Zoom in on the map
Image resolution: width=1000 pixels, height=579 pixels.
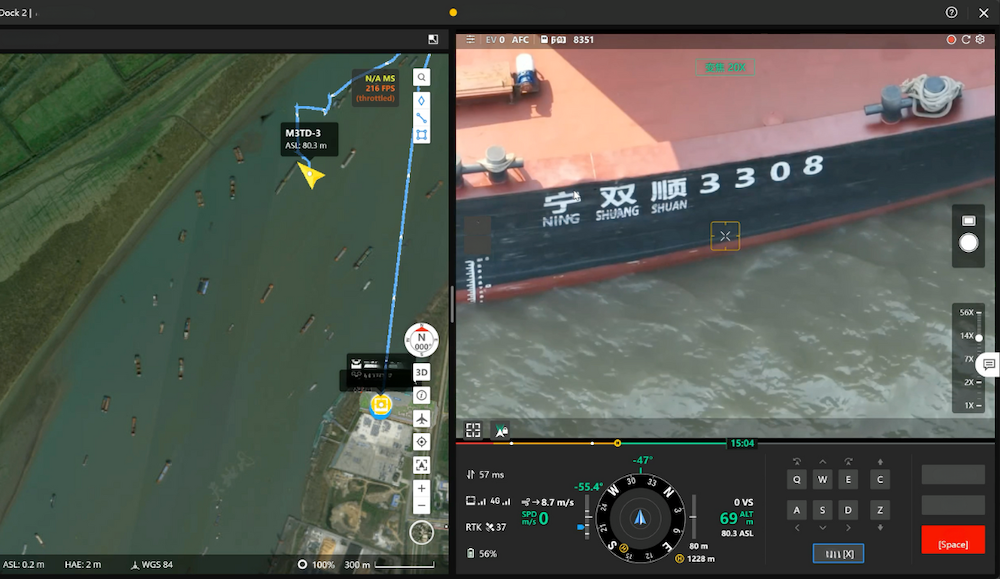coord(421,488)
